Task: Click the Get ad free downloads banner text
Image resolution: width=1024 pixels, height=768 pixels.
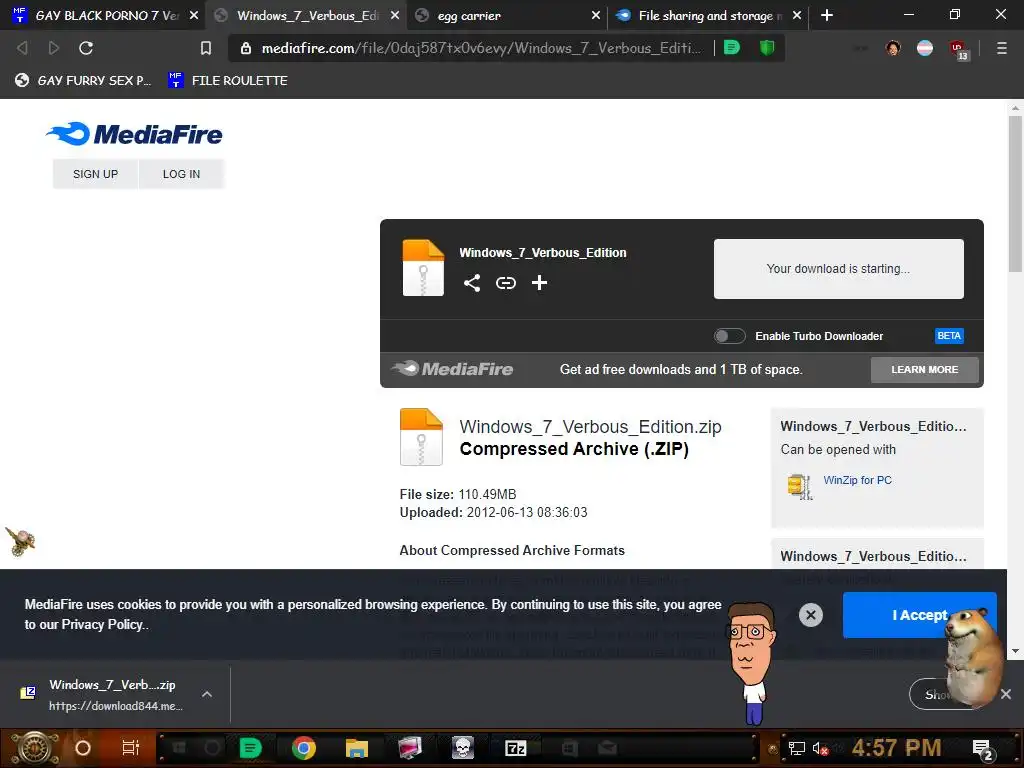Action: pyautogui.click(x=681, y=370)
